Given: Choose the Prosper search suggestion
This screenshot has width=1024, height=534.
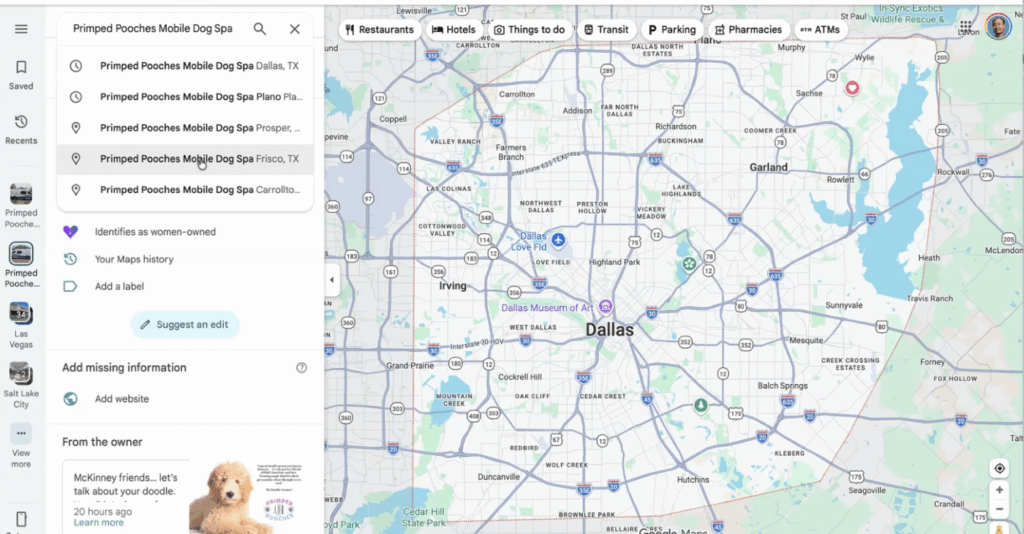Looking at the screenshot, I should click(x=186, y=128).
